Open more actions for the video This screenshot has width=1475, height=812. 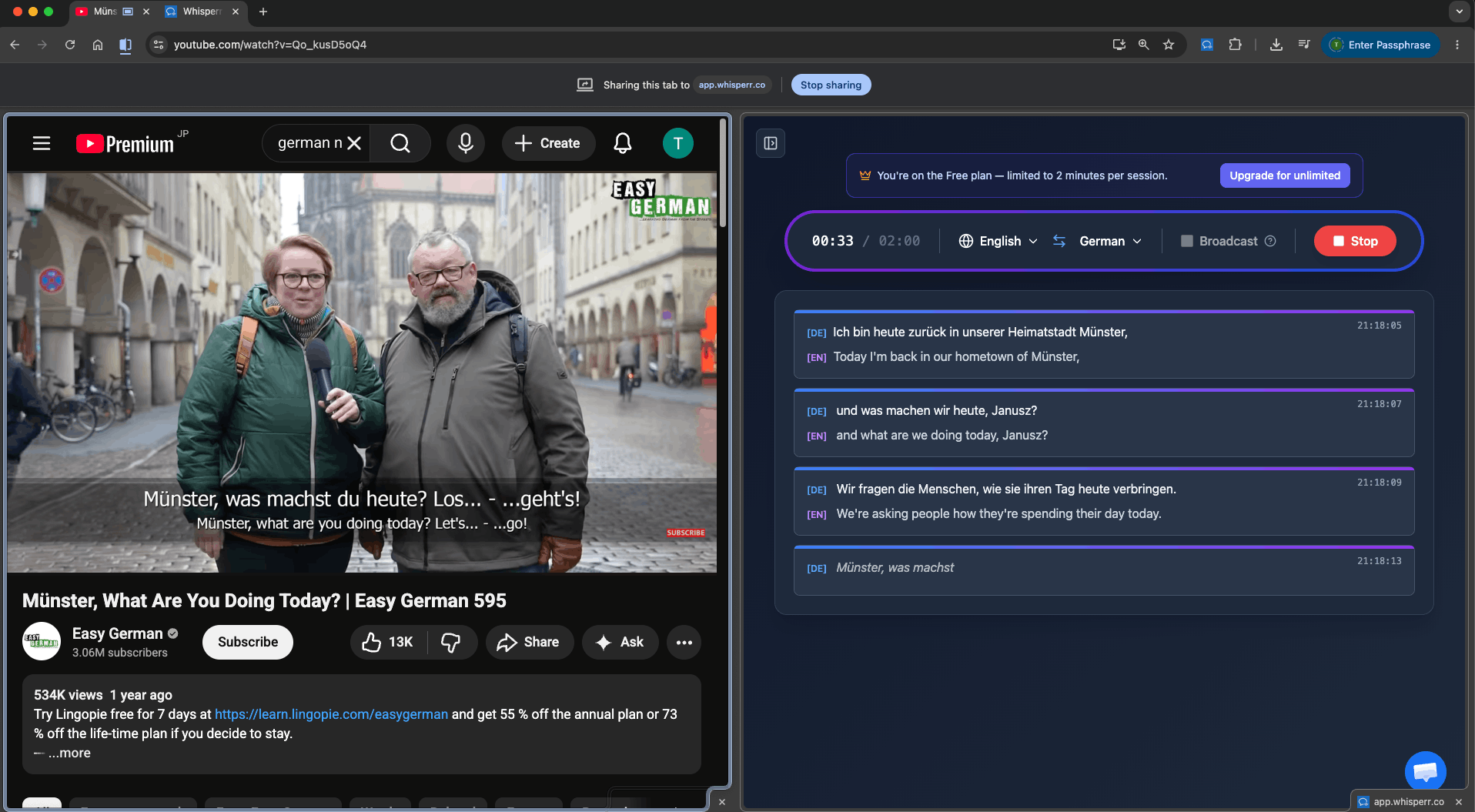pos(684,642)
